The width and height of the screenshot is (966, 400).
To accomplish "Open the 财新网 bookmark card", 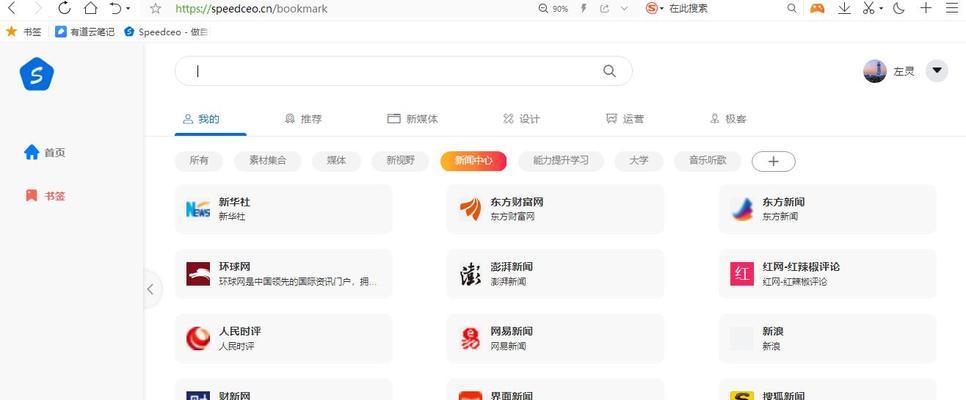I will 283,390.
